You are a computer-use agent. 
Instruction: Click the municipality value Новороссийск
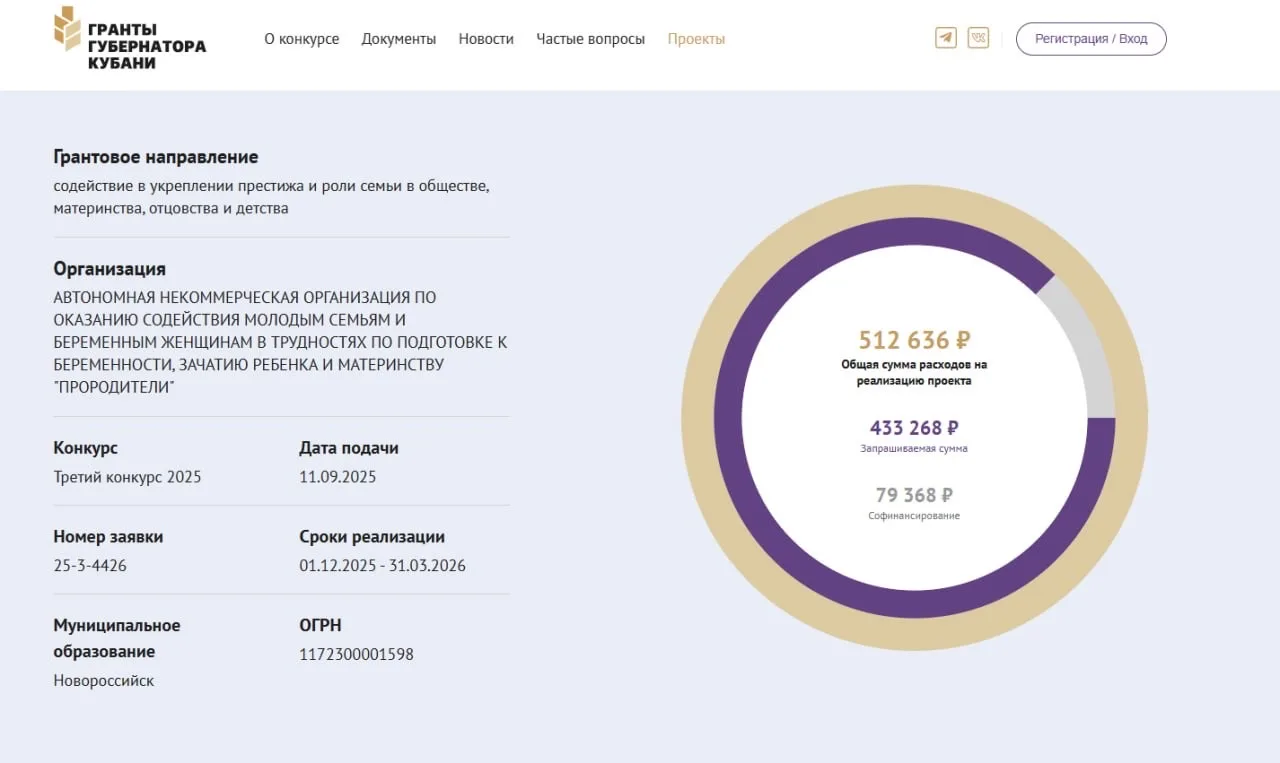click(x=104, y=681)
